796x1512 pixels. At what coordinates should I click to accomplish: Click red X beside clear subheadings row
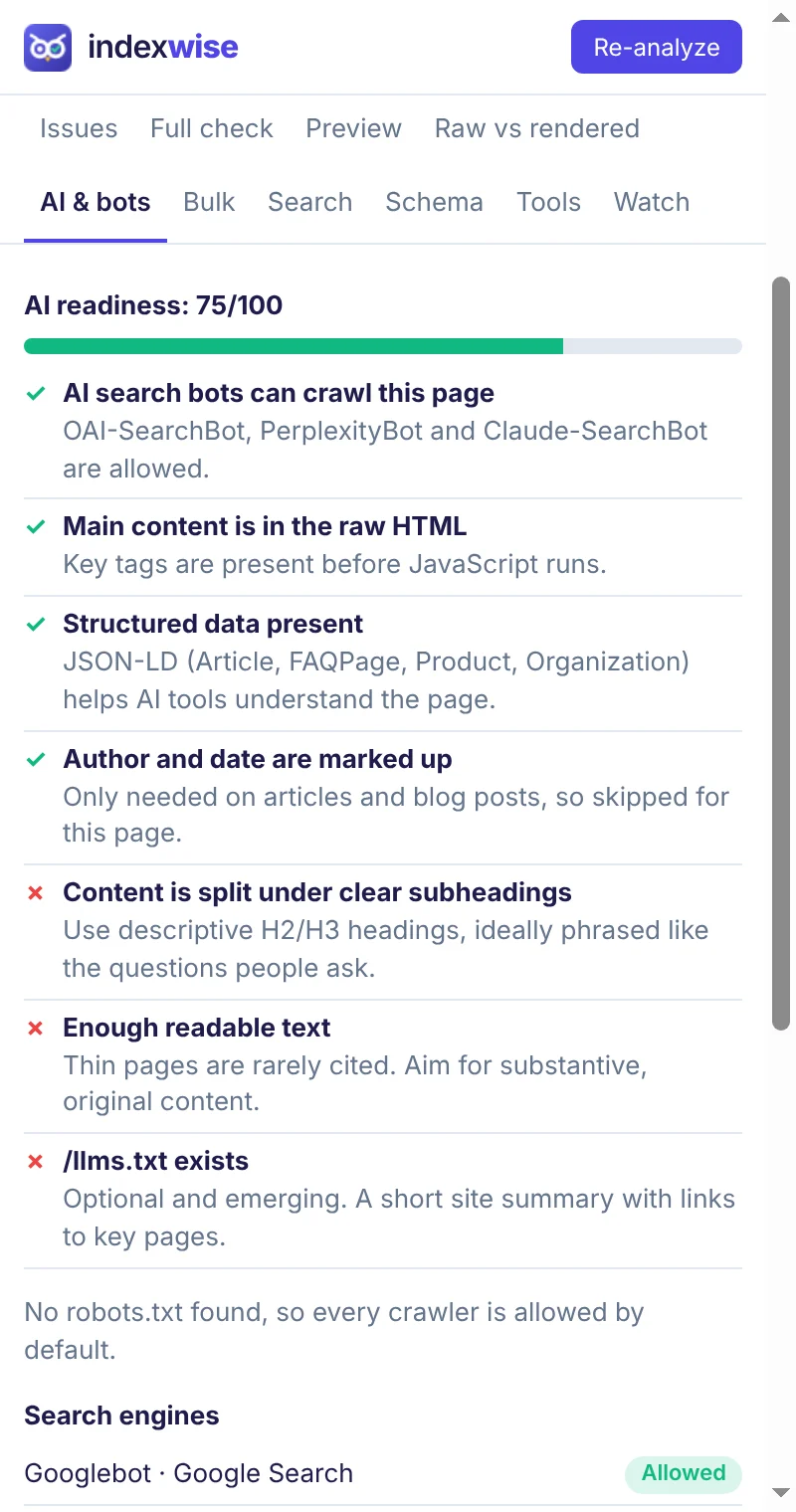(36, 893)
